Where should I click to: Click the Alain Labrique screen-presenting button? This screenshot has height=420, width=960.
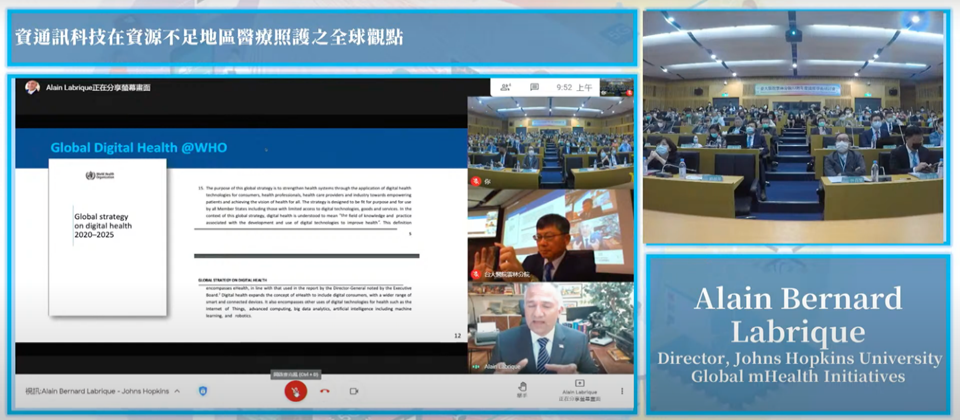(x=579, y=391)
